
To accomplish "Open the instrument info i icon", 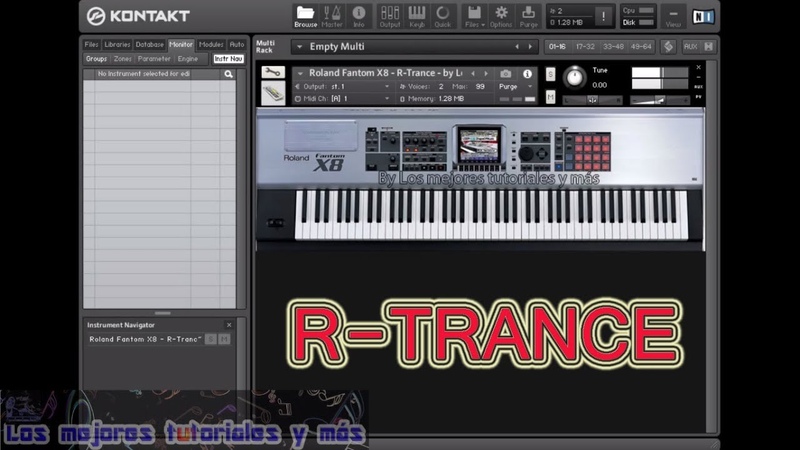I will coord(527,73).
